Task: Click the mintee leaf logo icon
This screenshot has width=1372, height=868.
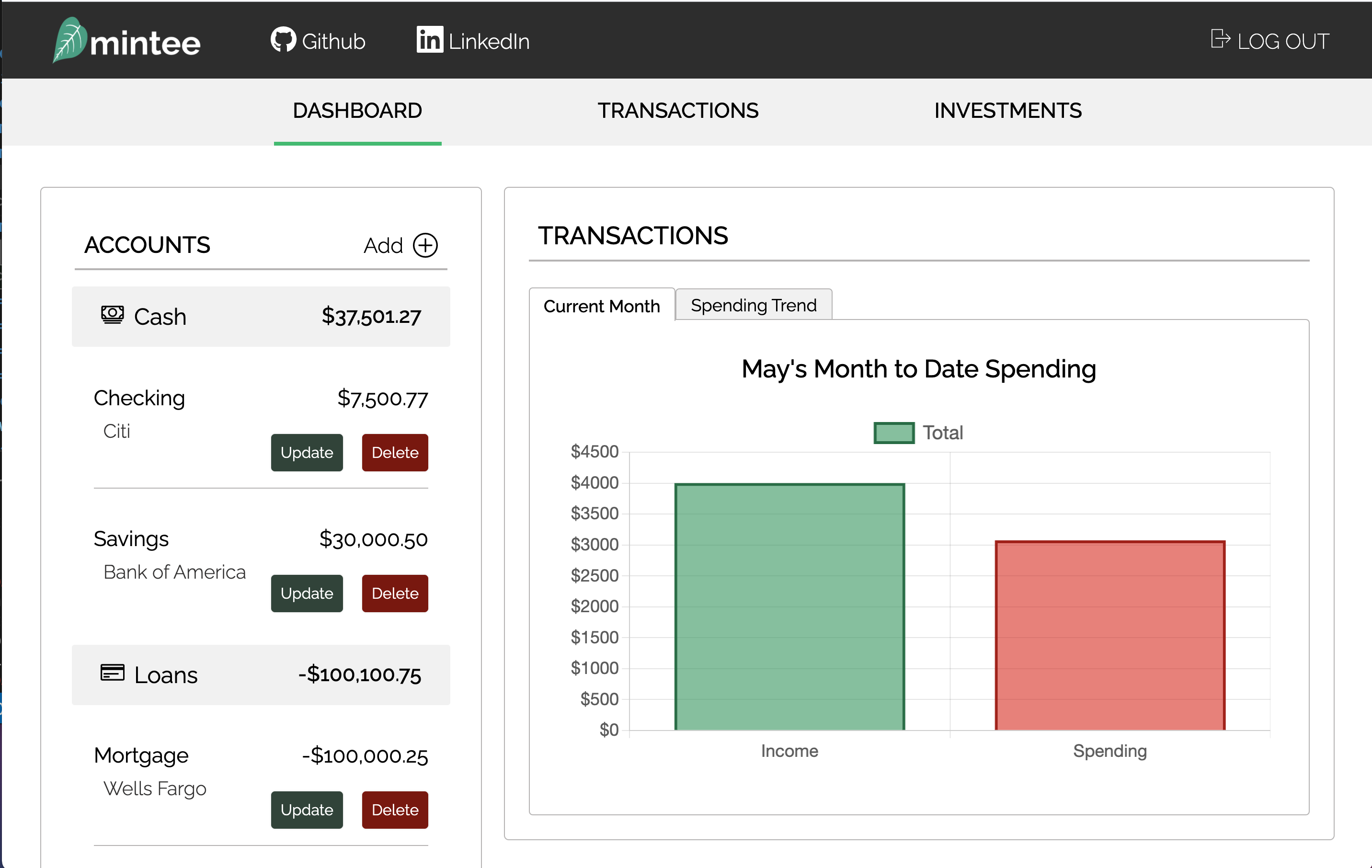Action: click(69, 39)
